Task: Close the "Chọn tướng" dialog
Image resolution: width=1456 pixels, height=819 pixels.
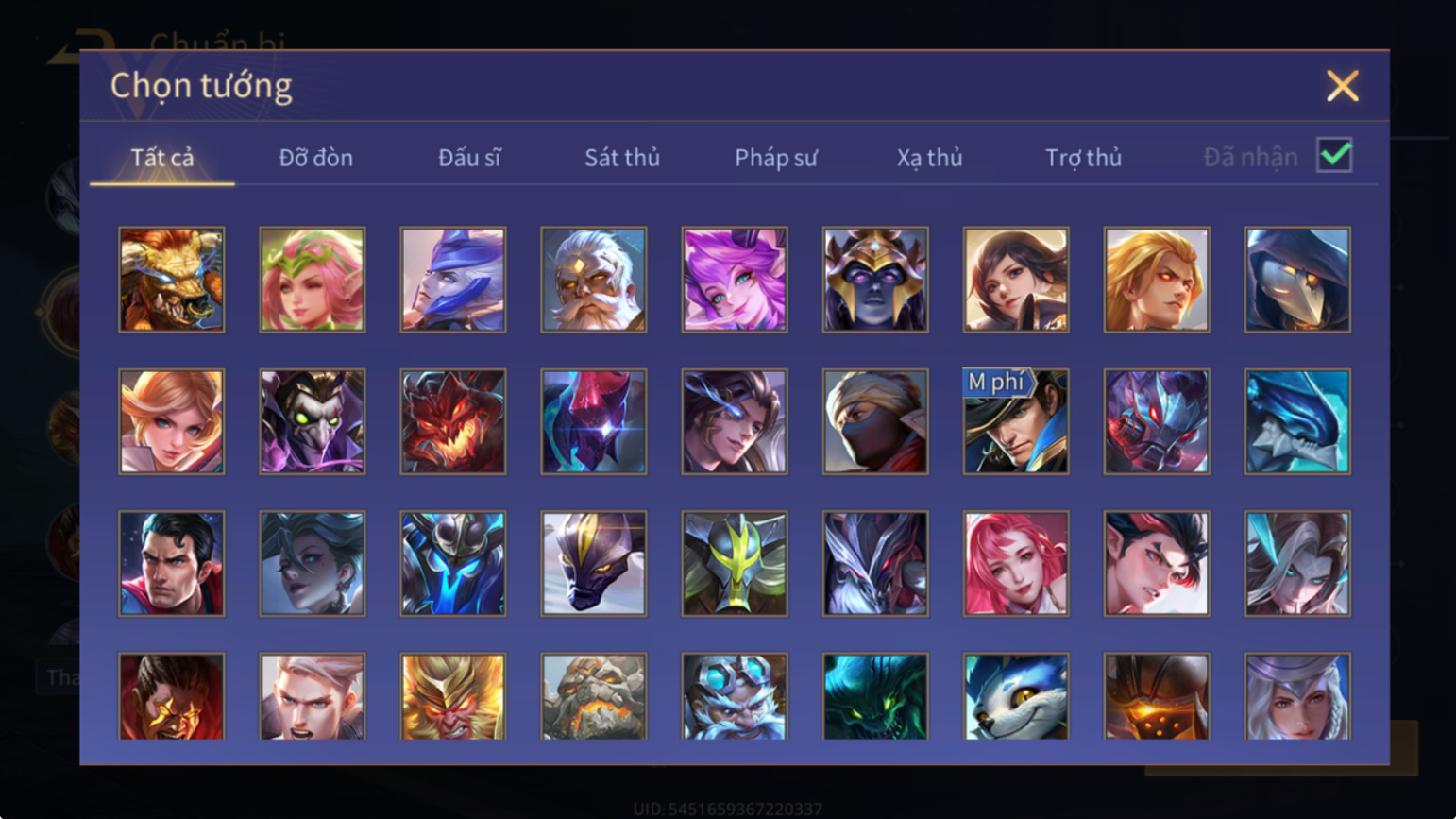Action: (1342, 86)
